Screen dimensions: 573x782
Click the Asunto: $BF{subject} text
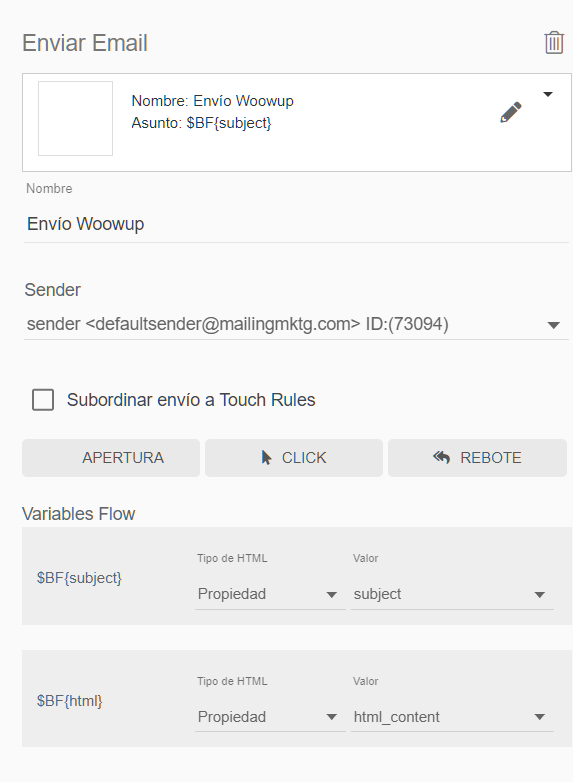201,123
